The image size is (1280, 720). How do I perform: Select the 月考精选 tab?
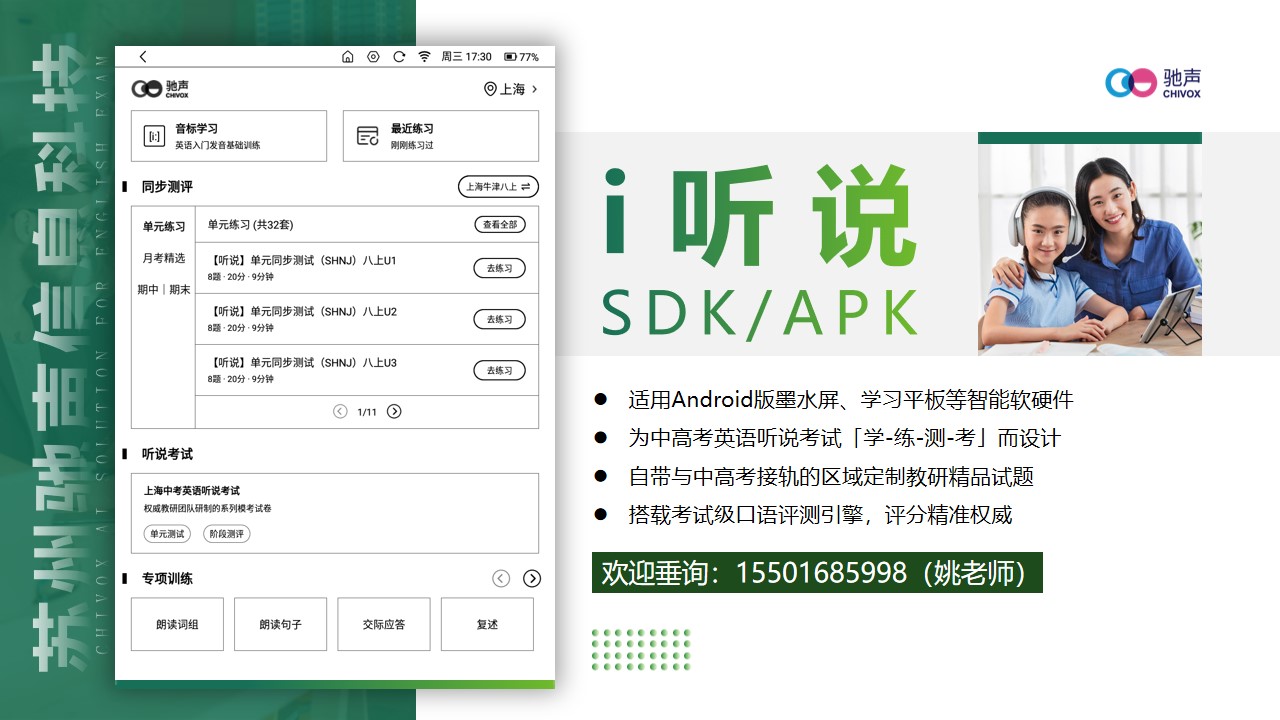[x=163, y=258]
